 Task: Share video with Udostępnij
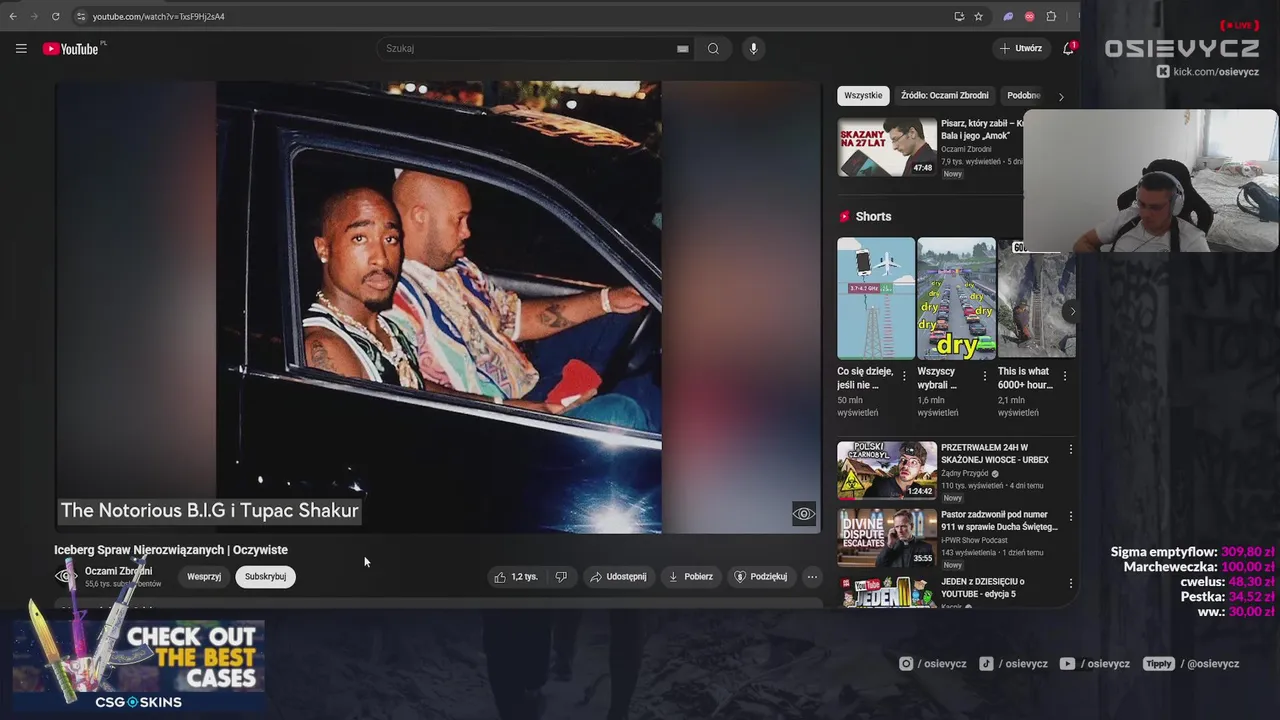coord(618,576)
